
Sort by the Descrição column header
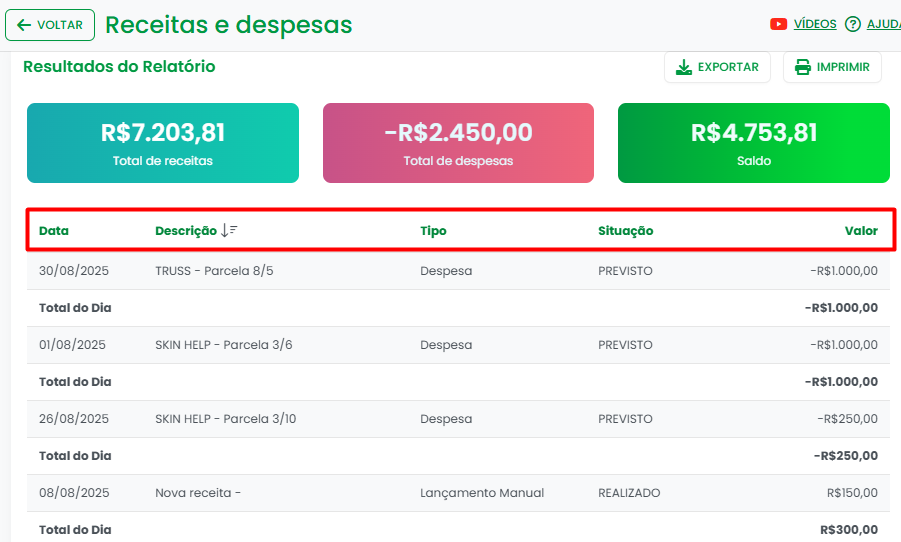(x=186, y=231)
